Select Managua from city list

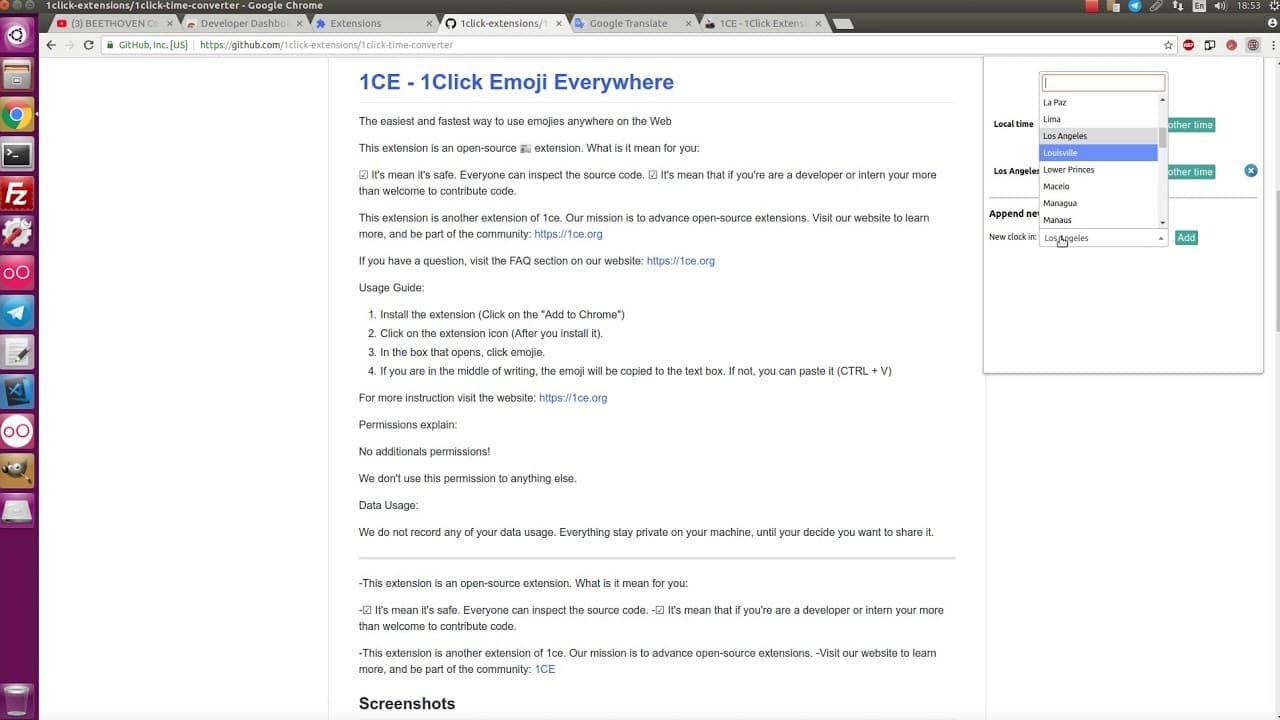click(1098, 203)
